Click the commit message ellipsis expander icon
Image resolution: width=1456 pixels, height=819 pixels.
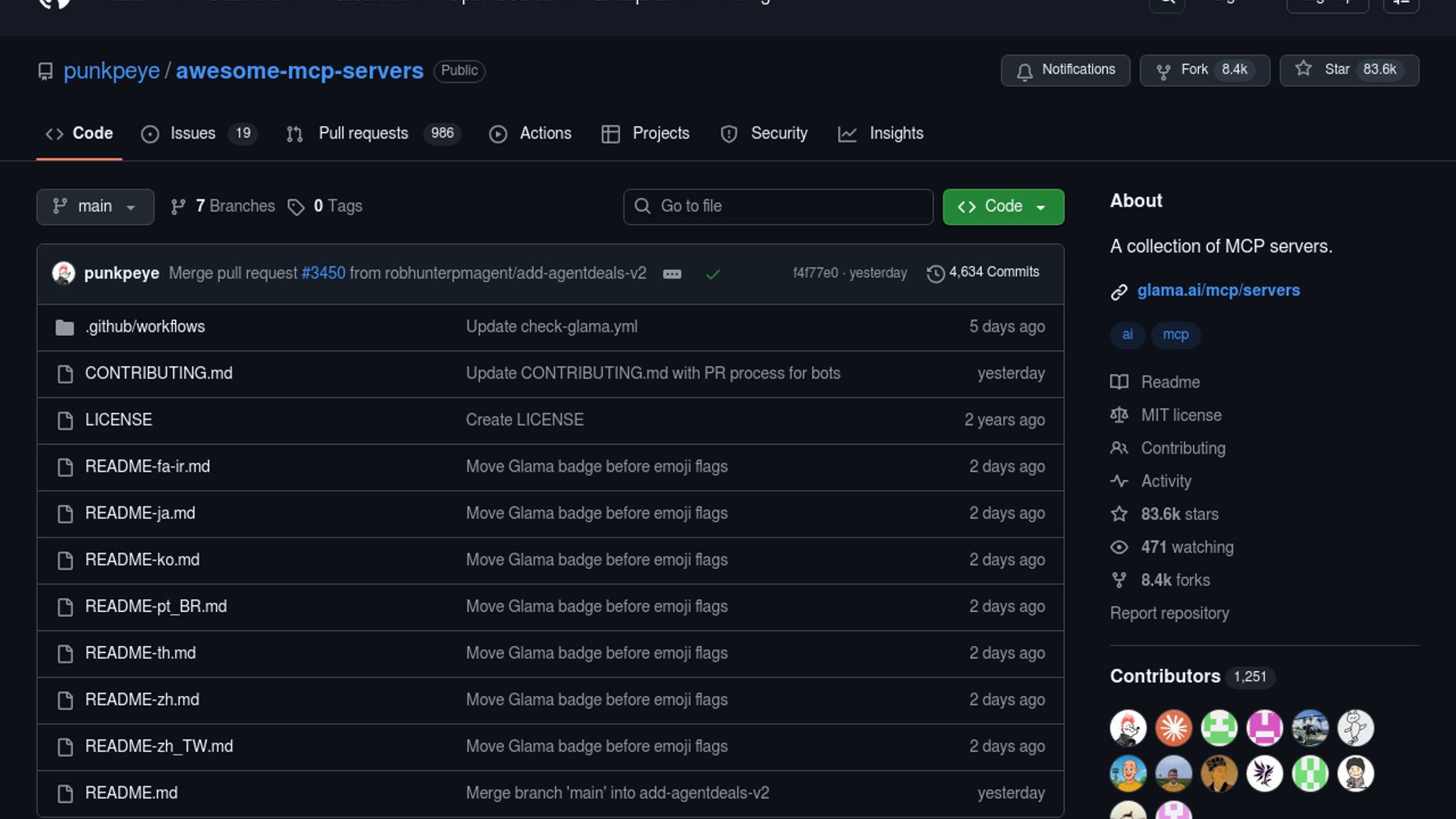click(672, 274)
